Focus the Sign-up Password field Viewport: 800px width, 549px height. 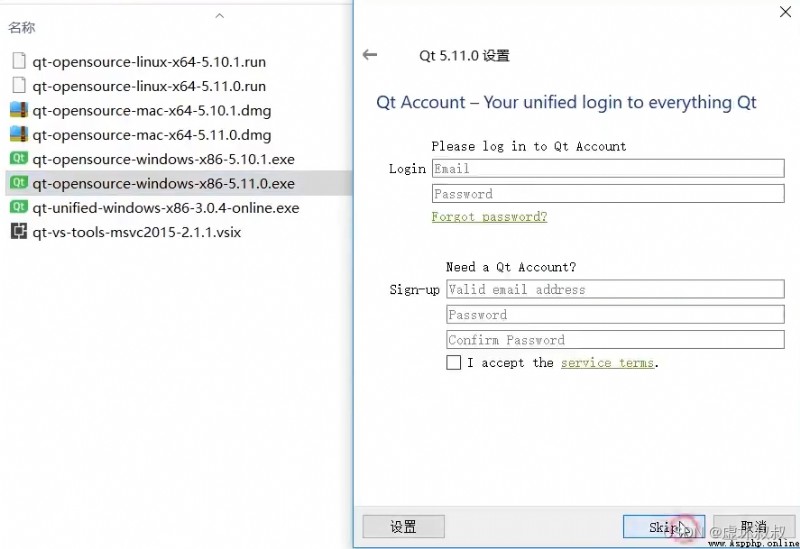[615, 314]
